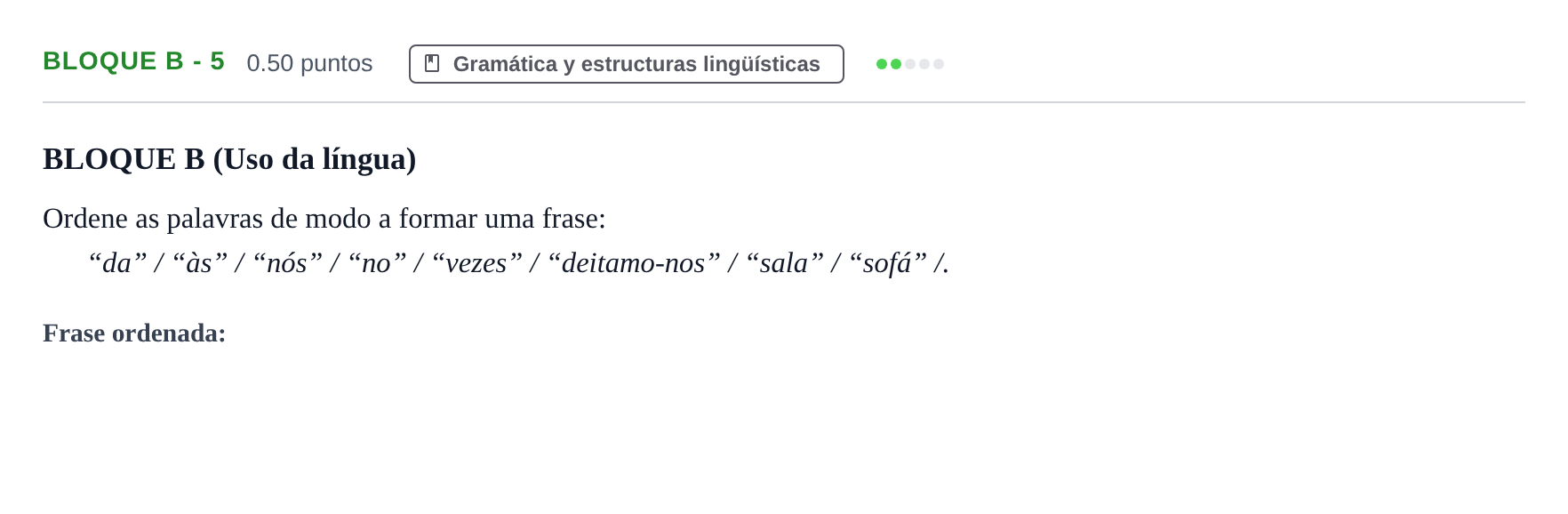The width and height of the screenshot is (1568, 514).
Task: Click the last gray difficulty dot
Action: tap(939, 64)
